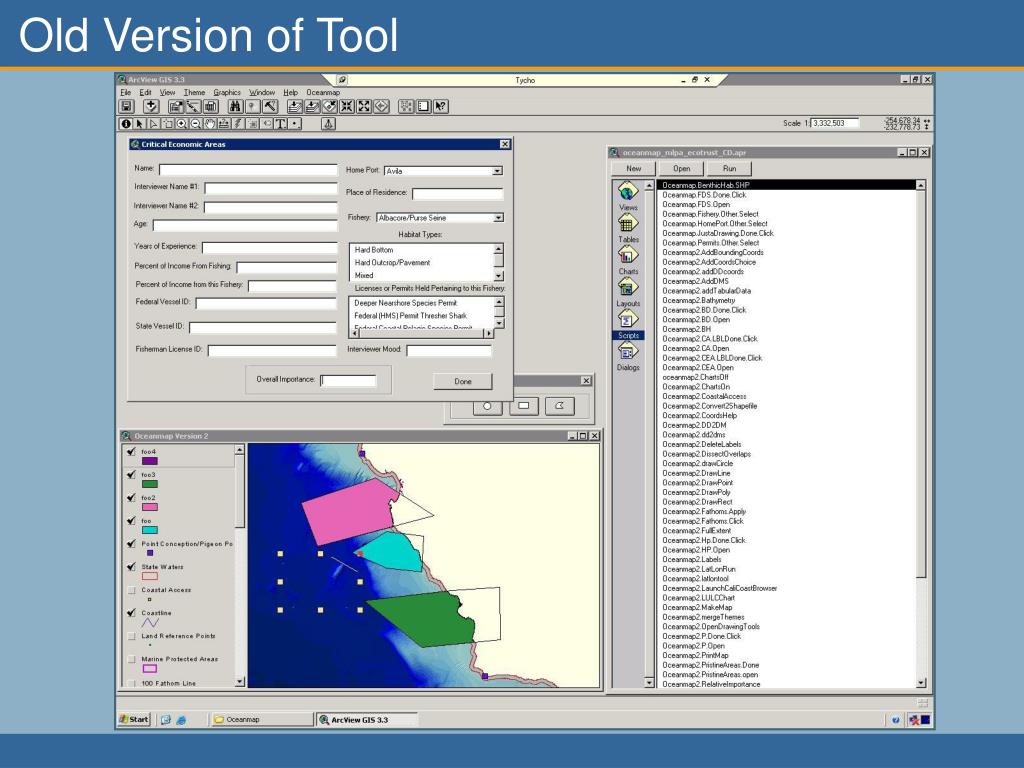
Task: Open the Window menu
Action: click(x=262, y=93)
